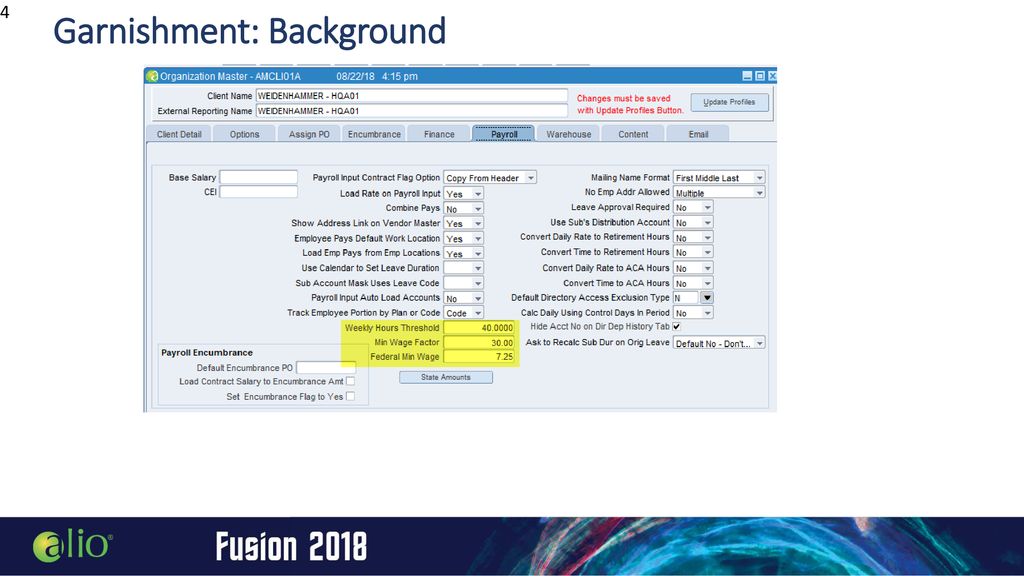1024x576 pixels.
Task: Go to the Finance tab
Action: pos(439,134)
